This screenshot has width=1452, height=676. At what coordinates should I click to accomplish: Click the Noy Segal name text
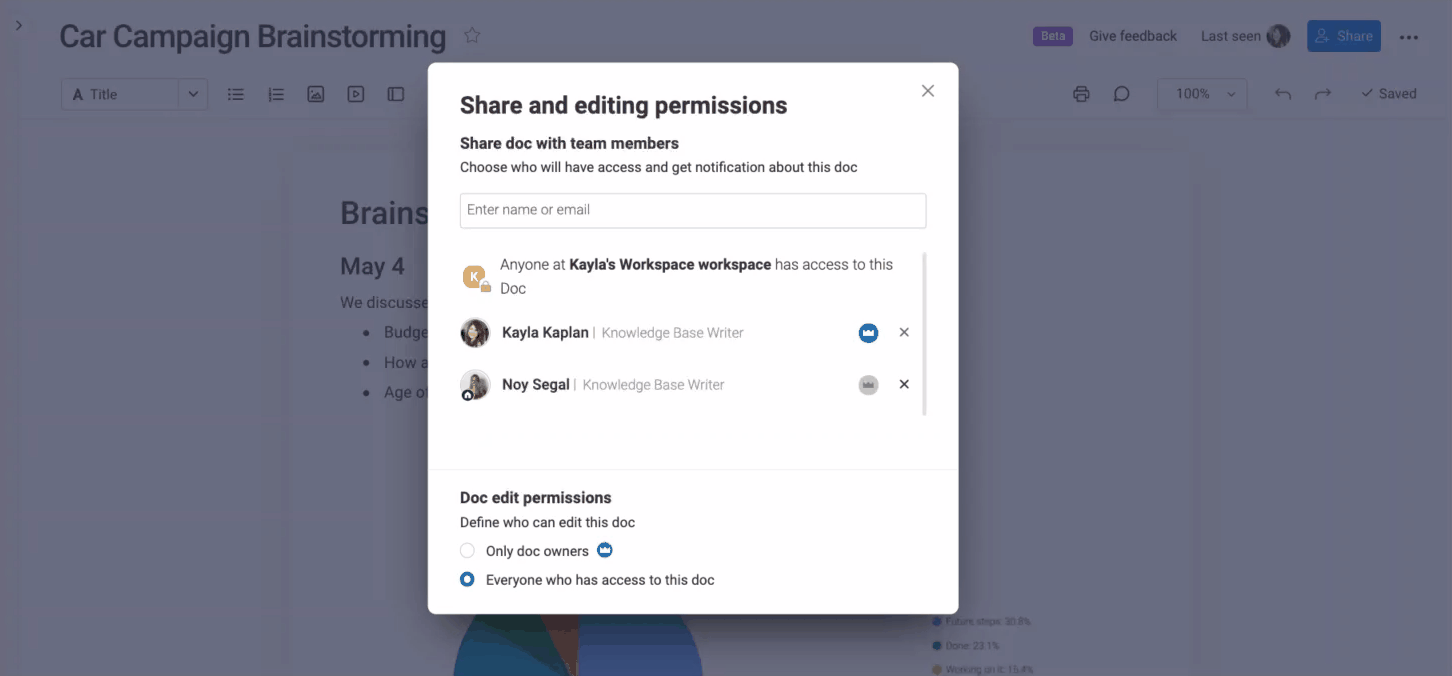536,385
